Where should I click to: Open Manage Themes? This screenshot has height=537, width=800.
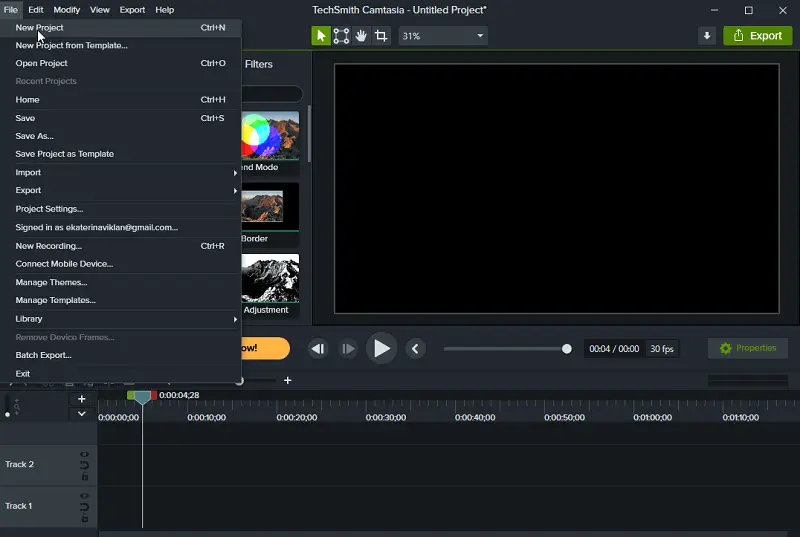coord(120,283)
